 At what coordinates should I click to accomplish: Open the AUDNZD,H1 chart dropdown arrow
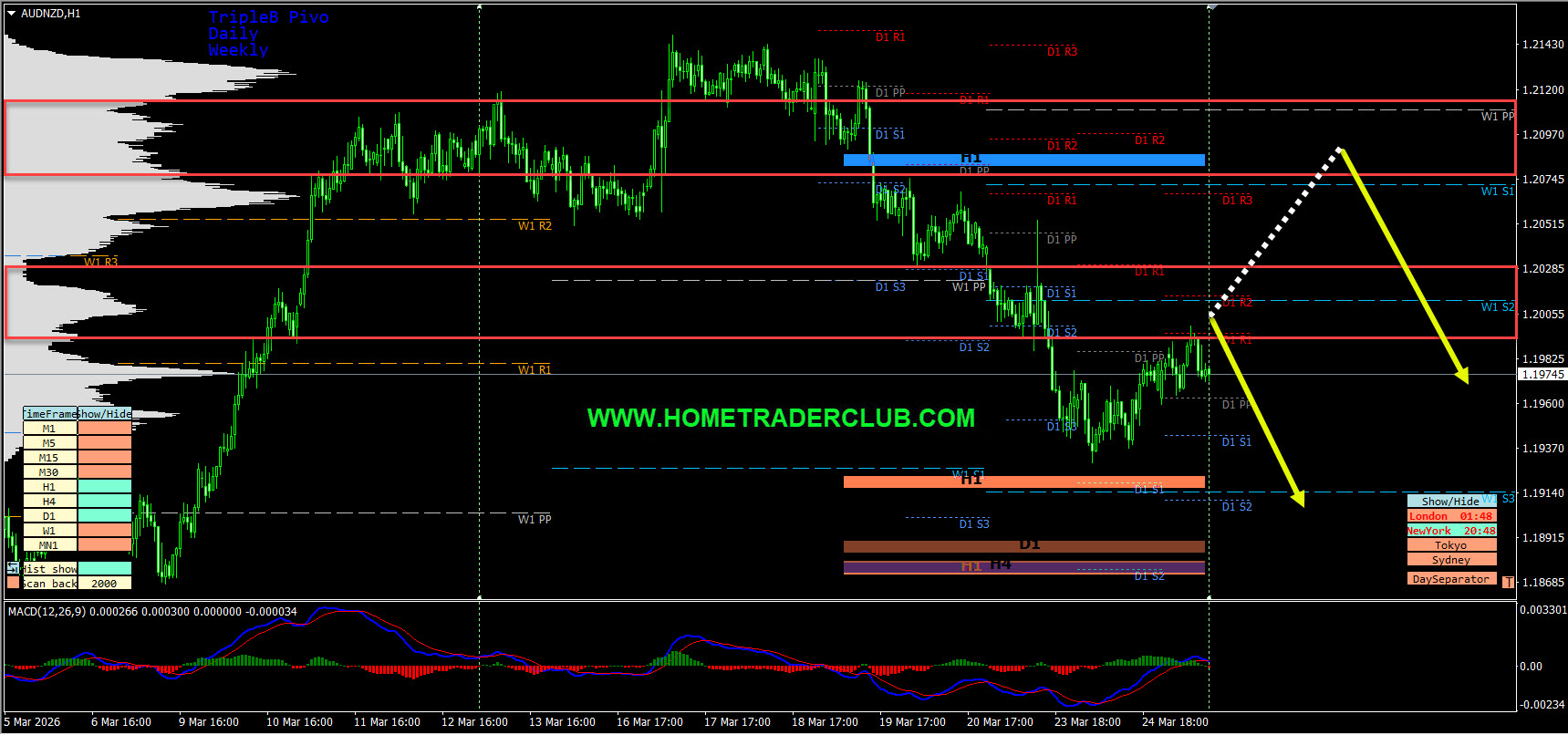pos(12,14)
